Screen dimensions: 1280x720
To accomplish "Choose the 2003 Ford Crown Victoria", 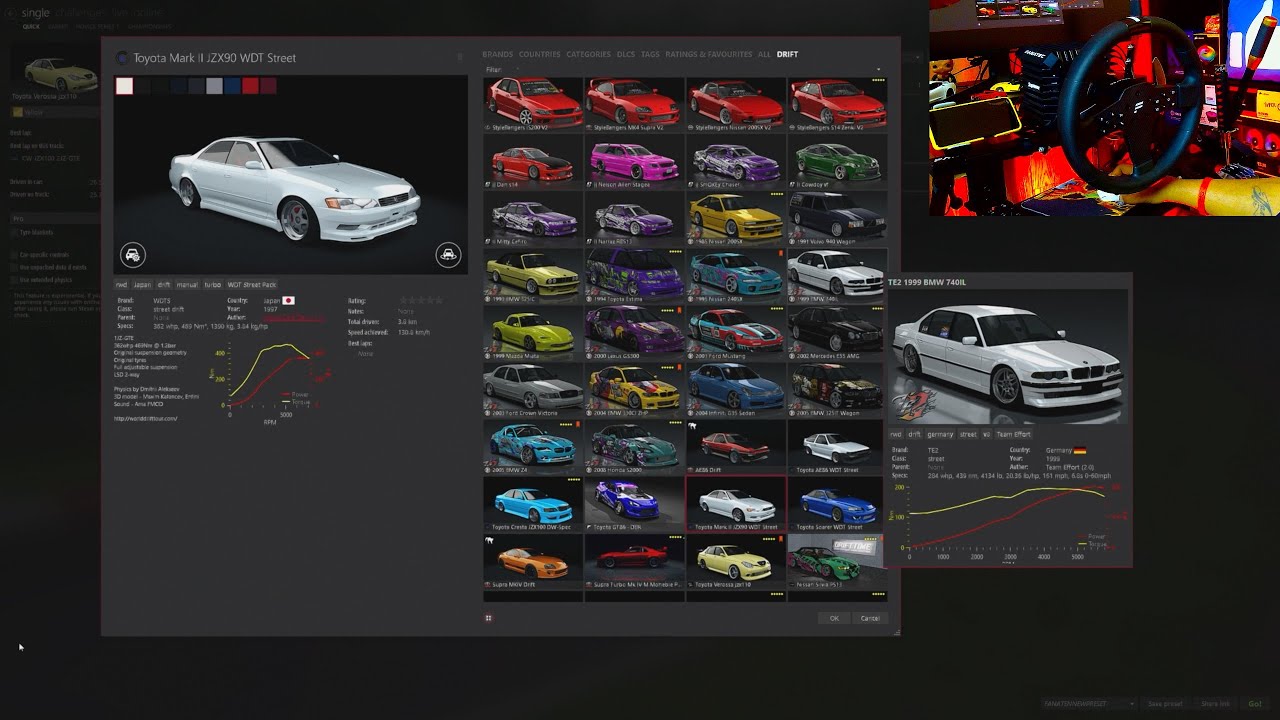I will tap(533, 389).
